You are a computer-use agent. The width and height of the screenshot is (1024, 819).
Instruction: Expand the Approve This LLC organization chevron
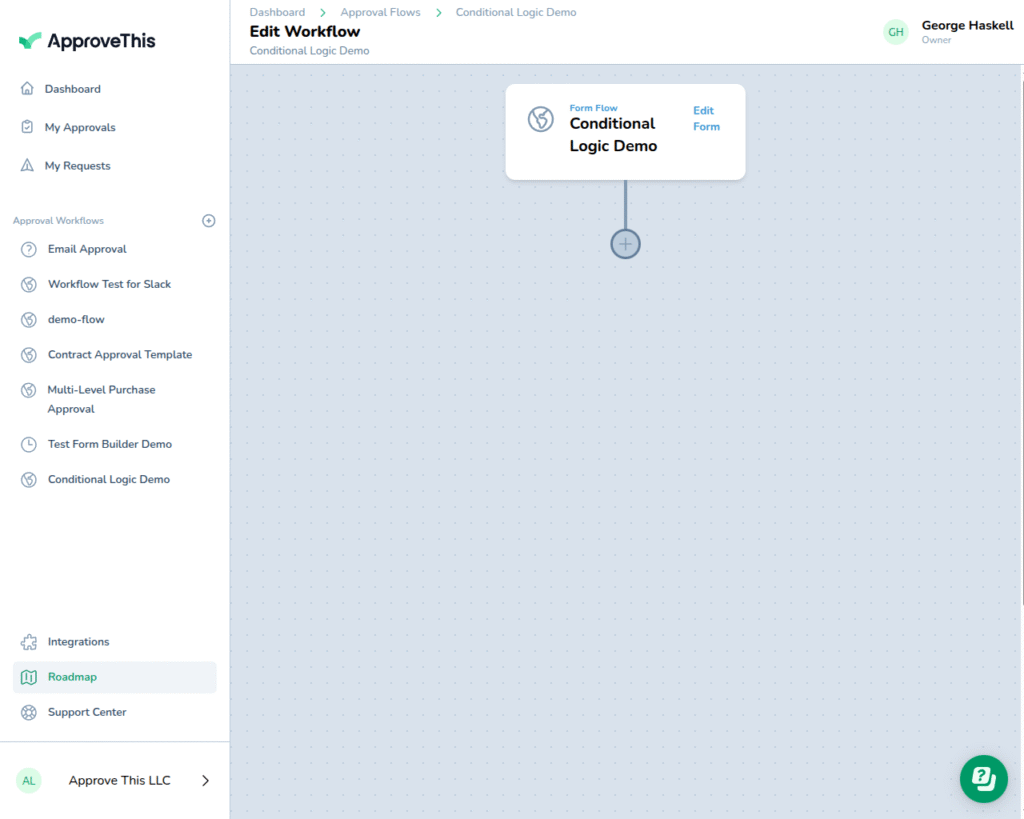[205, 780]
